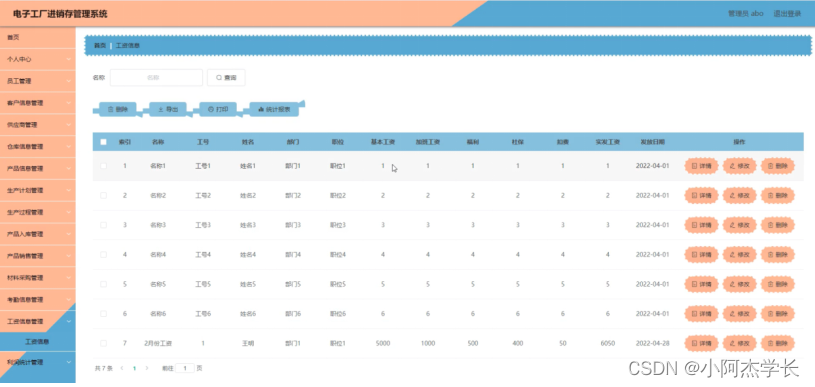The height and width of the screenshot is (387, 815).
Task: Open 详情 for row 名称5
Action: coord(702,285)
